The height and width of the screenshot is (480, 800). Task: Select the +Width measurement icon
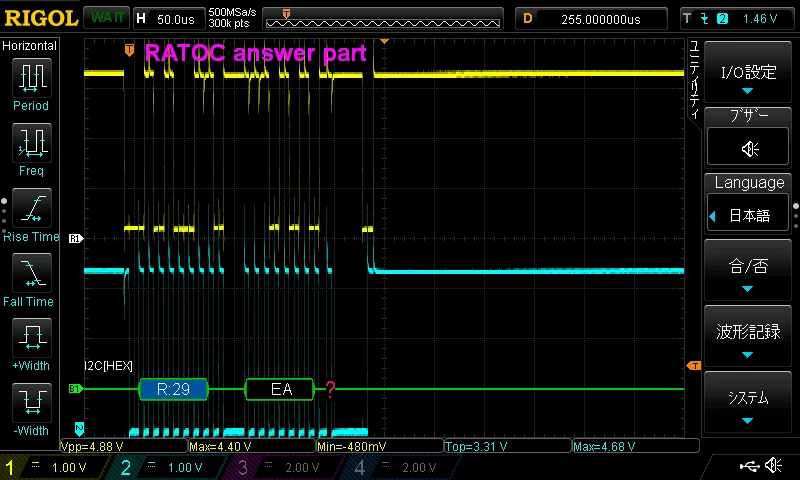click(32, 338)
